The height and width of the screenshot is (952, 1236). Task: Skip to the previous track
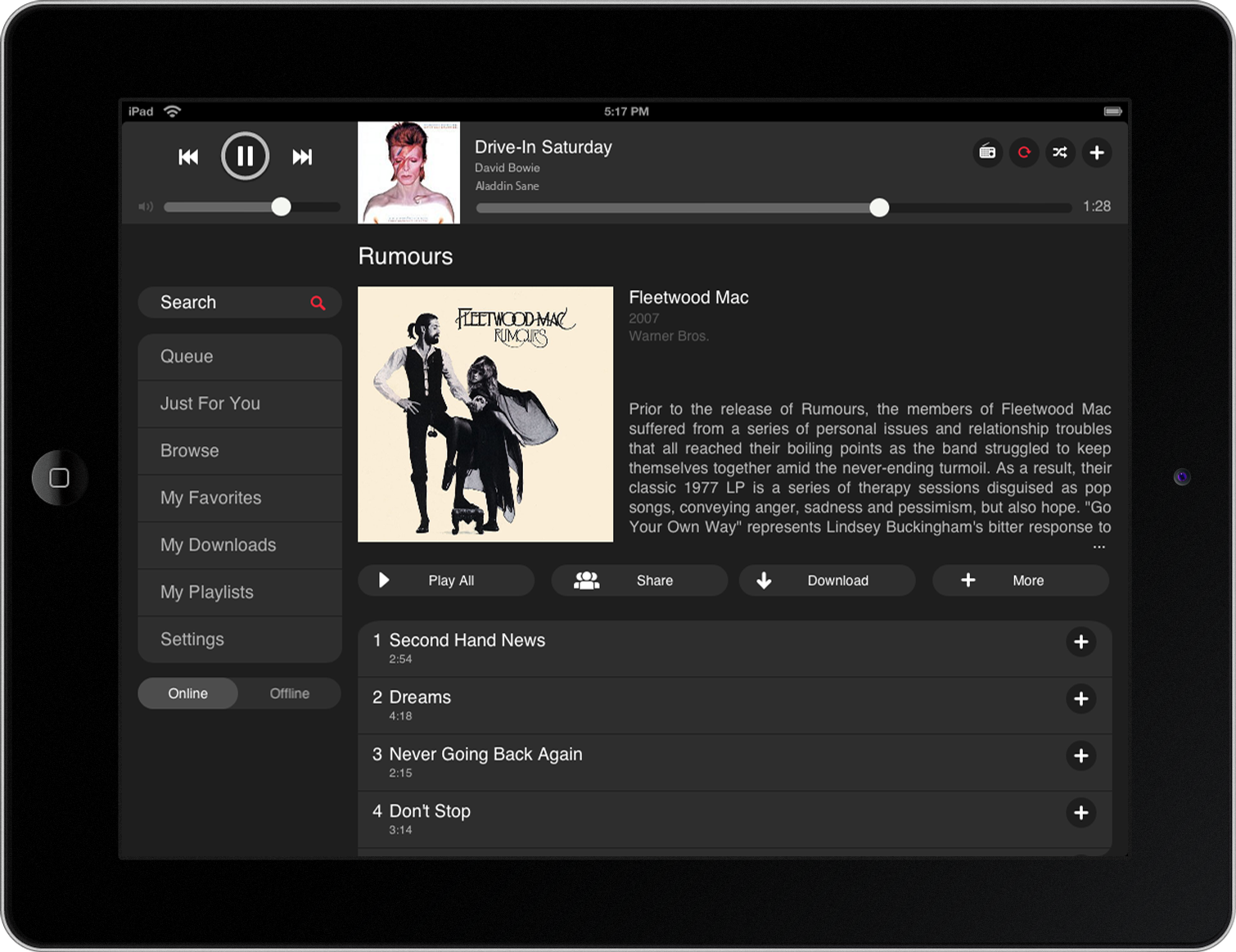[x=188, y=156]
